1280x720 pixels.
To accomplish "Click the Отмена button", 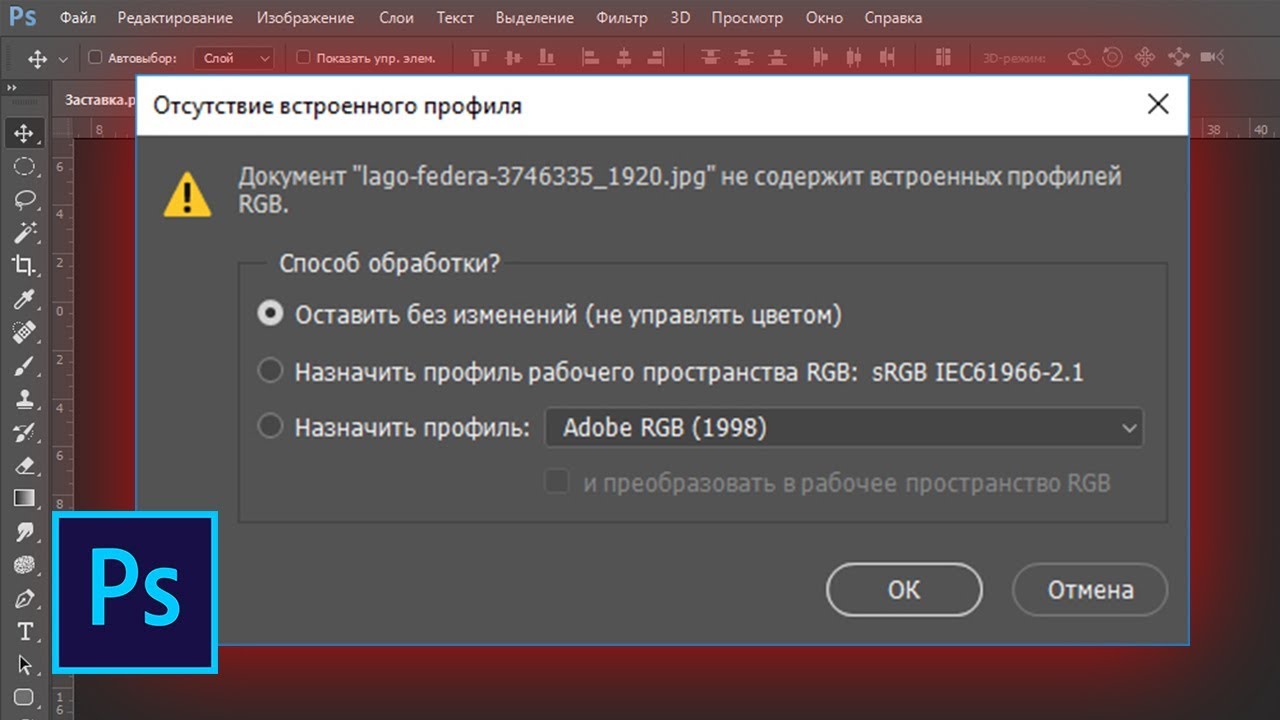I will pyautogui.click(x=1090, y=590).
